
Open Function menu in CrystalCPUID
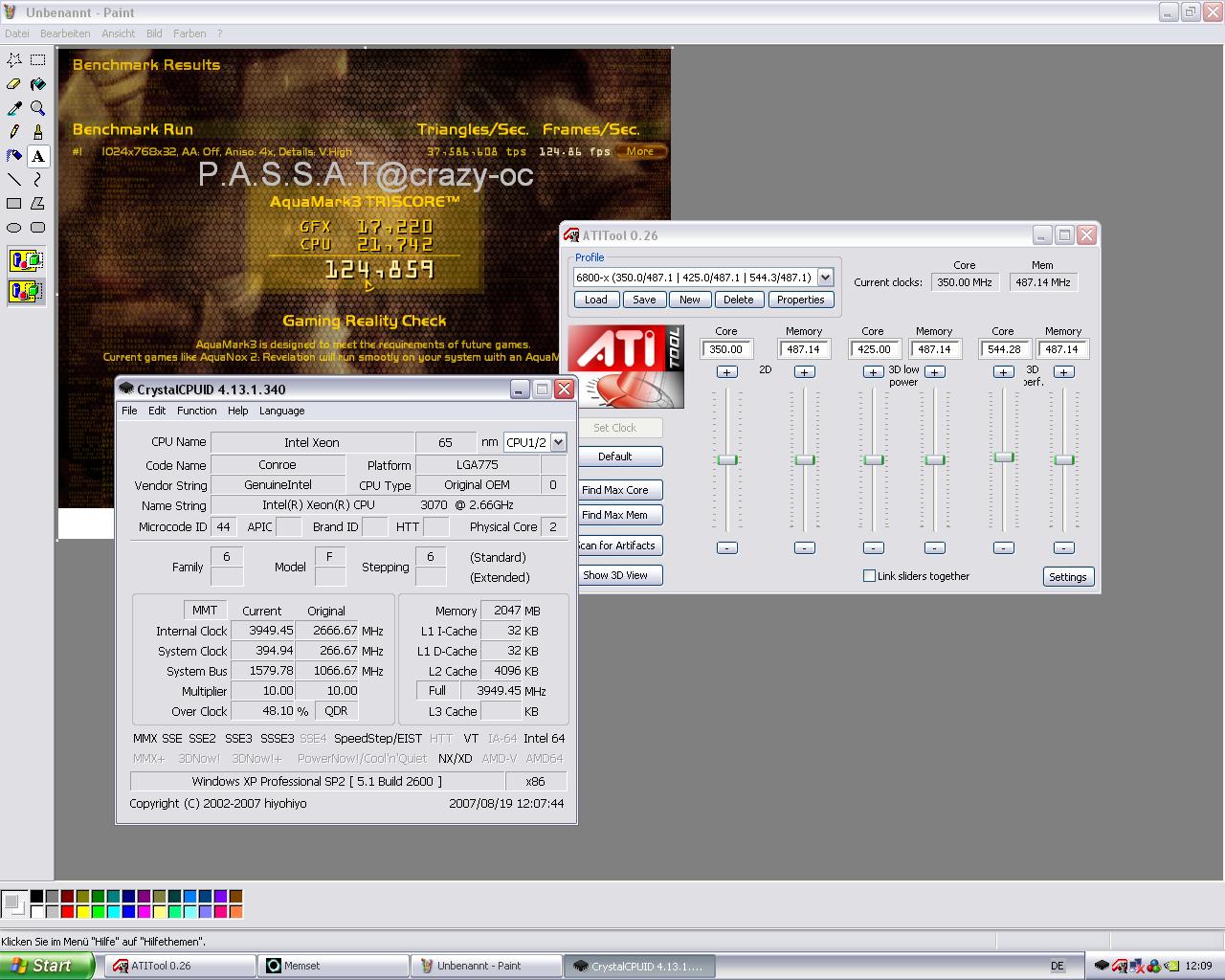point(197,411)
